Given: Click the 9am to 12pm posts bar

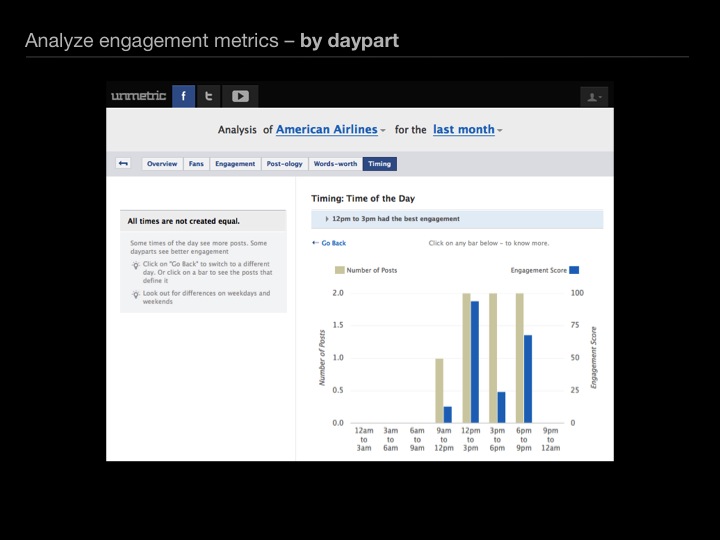Looking at the screenshot, I should (x=439, y=390).
